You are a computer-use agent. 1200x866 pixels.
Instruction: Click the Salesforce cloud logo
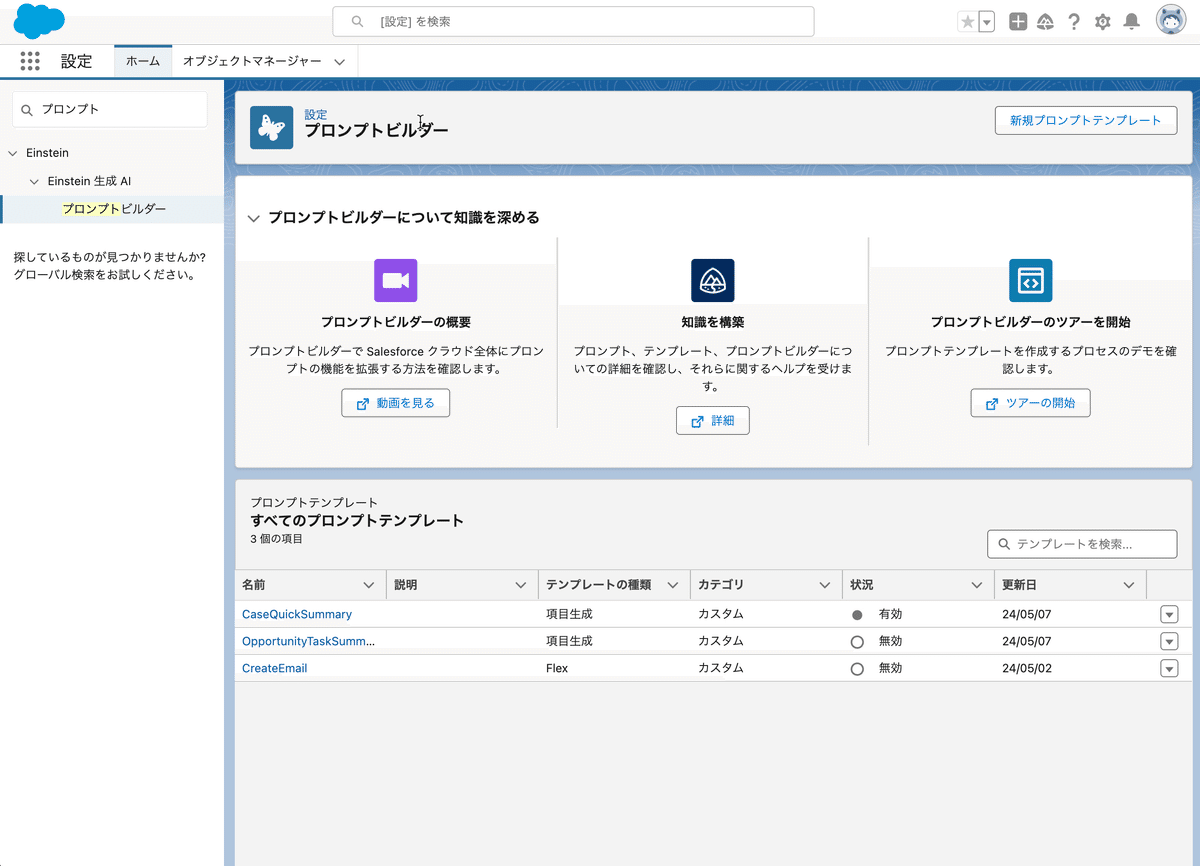pyautogui.click(x=39, y=21)
